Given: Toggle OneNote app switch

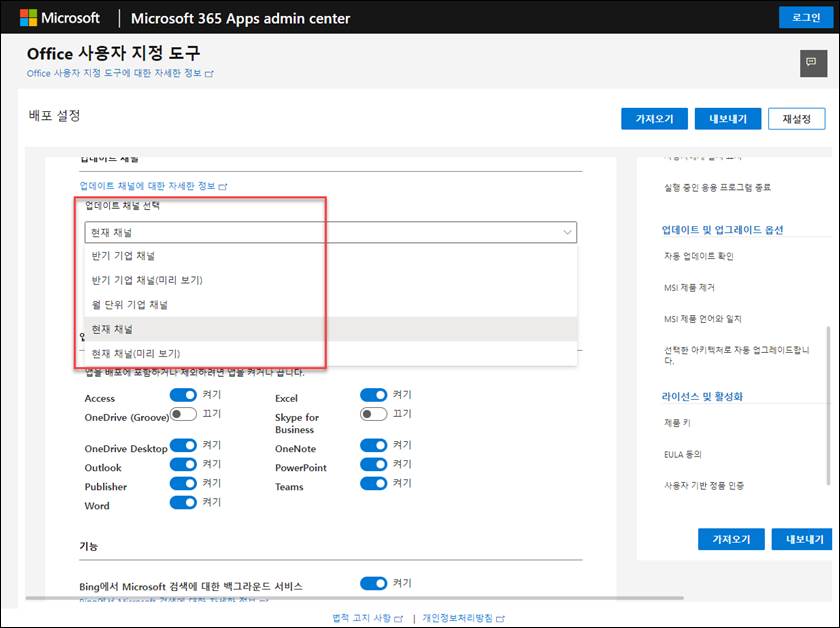Looking at the screenshot, I should coord(373,445).
